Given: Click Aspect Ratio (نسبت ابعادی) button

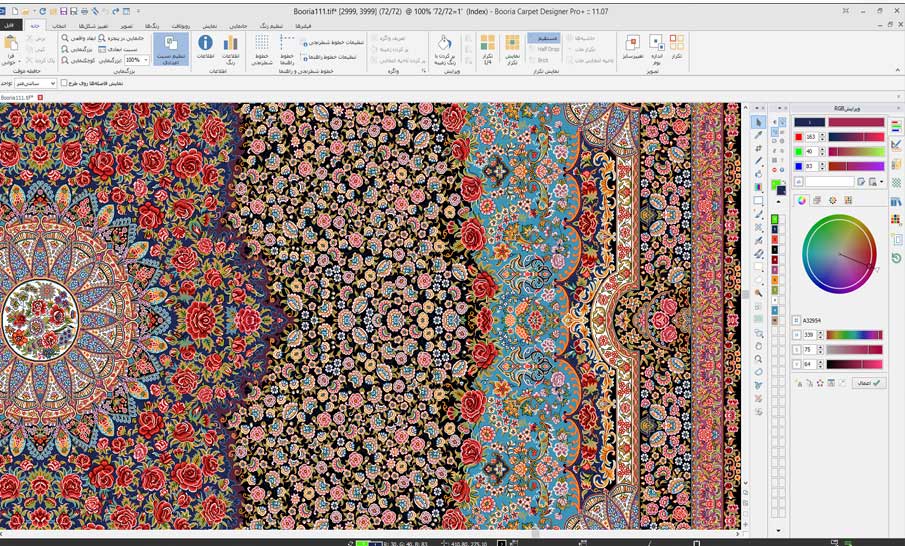Looking at the screenshot, I should pos(118,49).
